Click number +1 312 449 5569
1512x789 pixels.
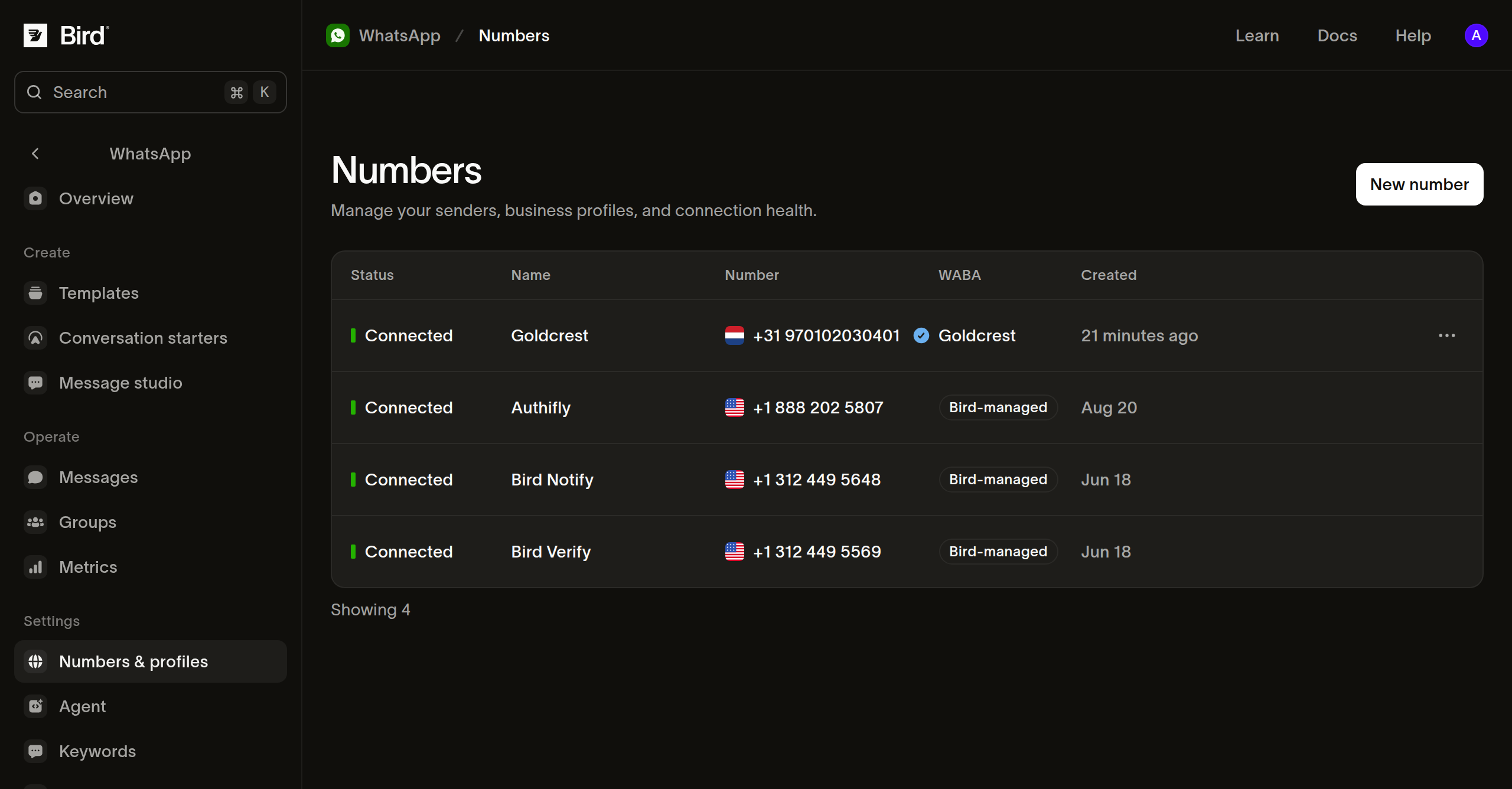(817, 552)
